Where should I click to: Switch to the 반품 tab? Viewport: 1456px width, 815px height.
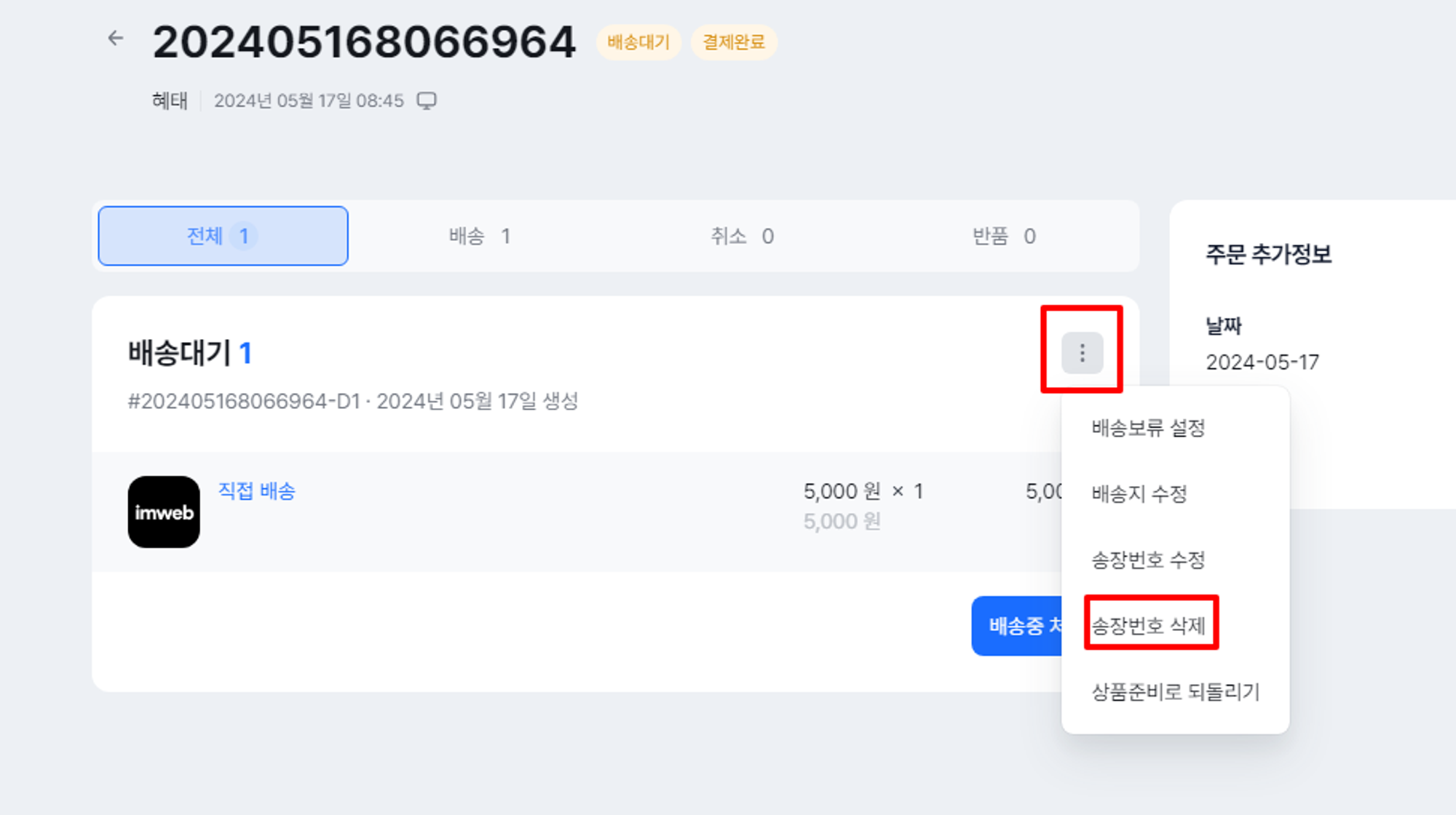pos(1004,236)
